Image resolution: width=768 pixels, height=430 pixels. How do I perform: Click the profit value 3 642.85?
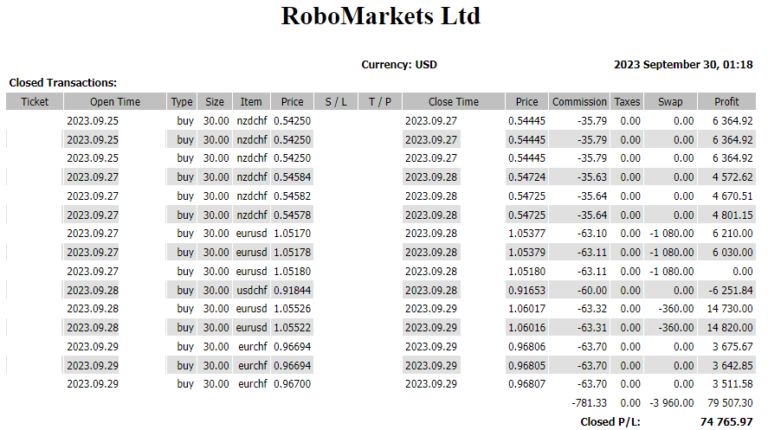(x=732, y=366)
